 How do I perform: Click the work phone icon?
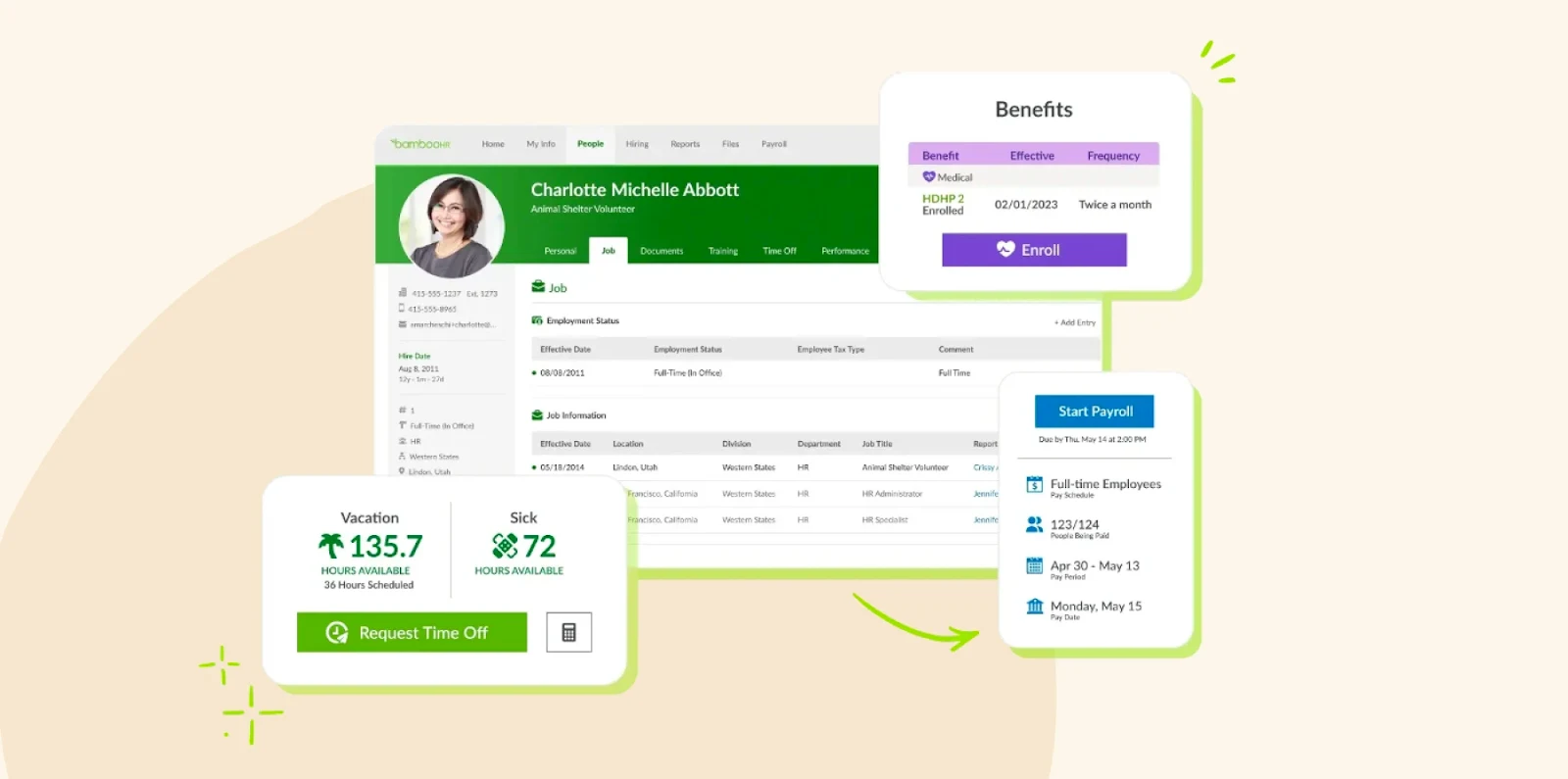(x=403, y=293)
